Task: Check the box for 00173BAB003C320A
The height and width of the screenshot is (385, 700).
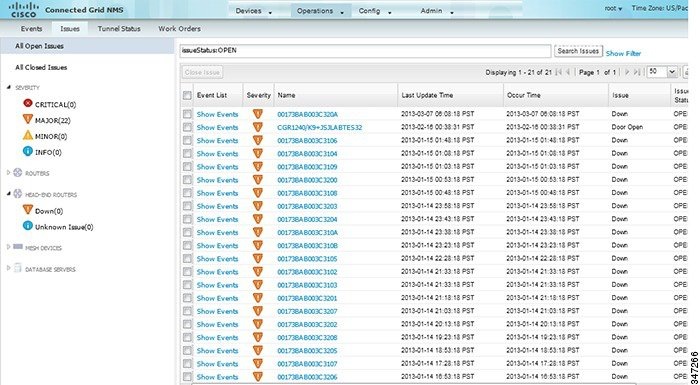Action: click(x=187, y=114)
